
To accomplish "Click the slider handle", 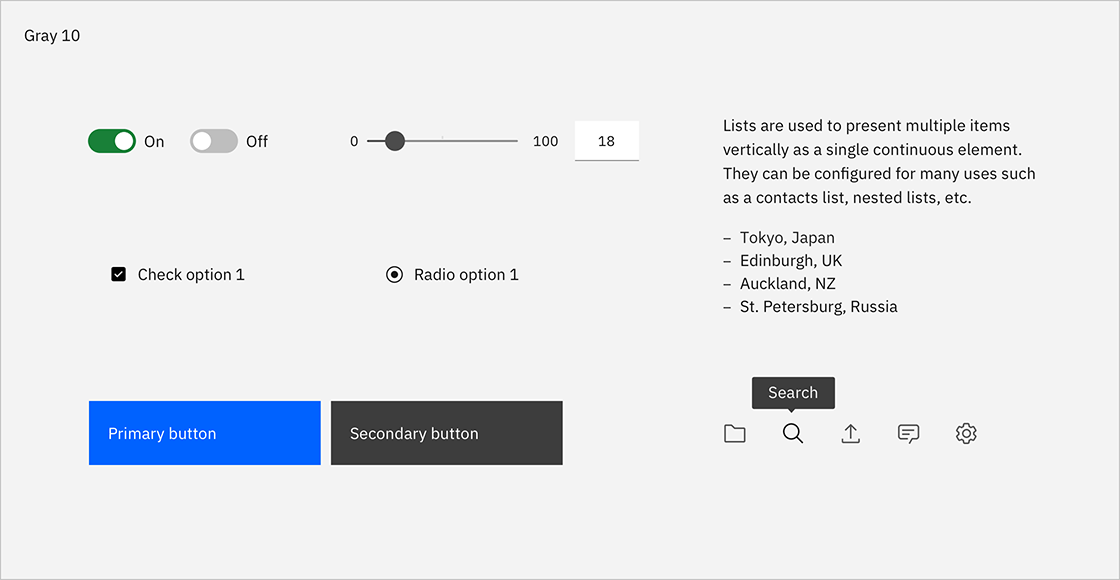I will 395,141.
